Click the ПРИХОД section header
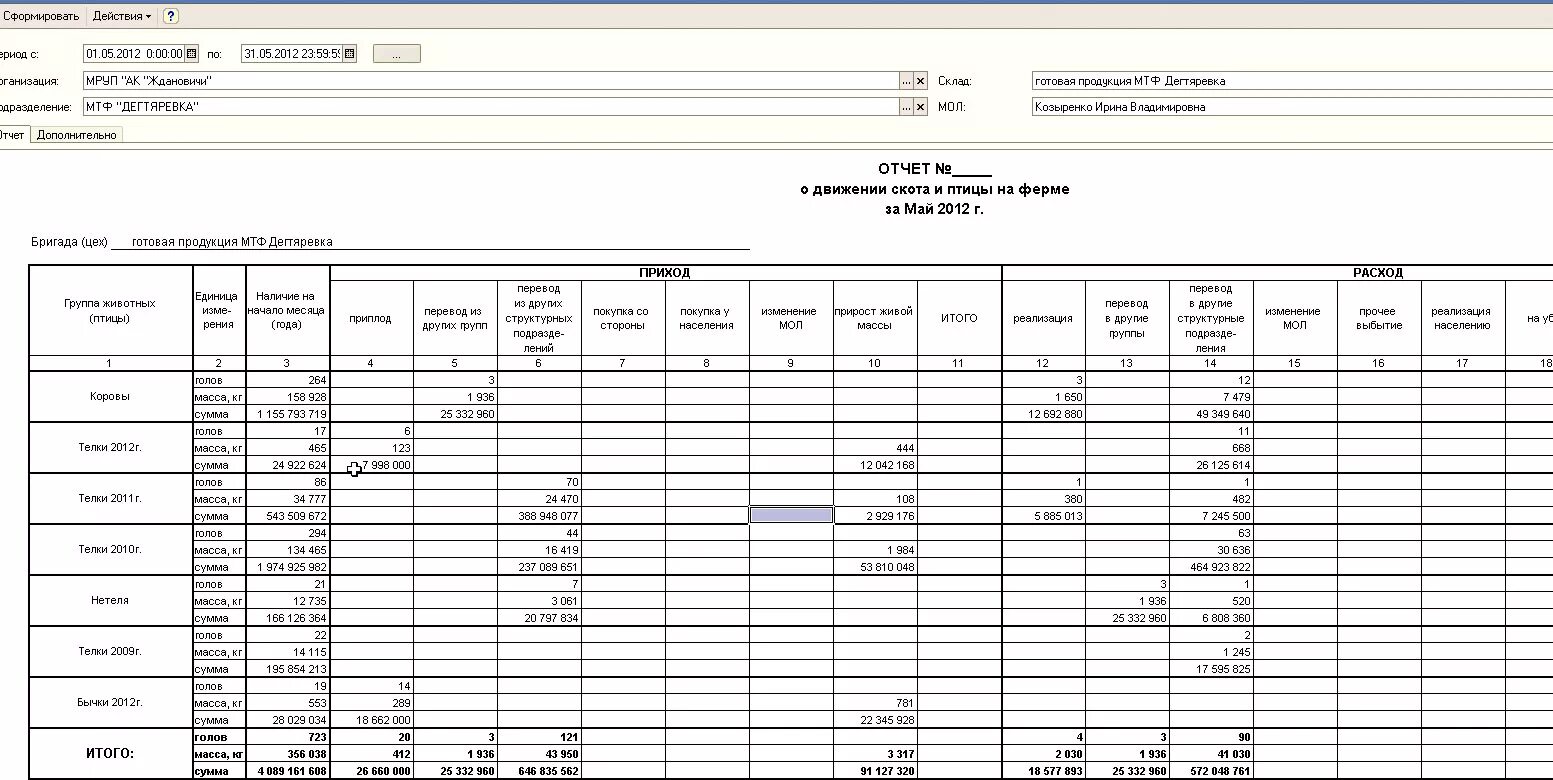 tap(665, 272)
